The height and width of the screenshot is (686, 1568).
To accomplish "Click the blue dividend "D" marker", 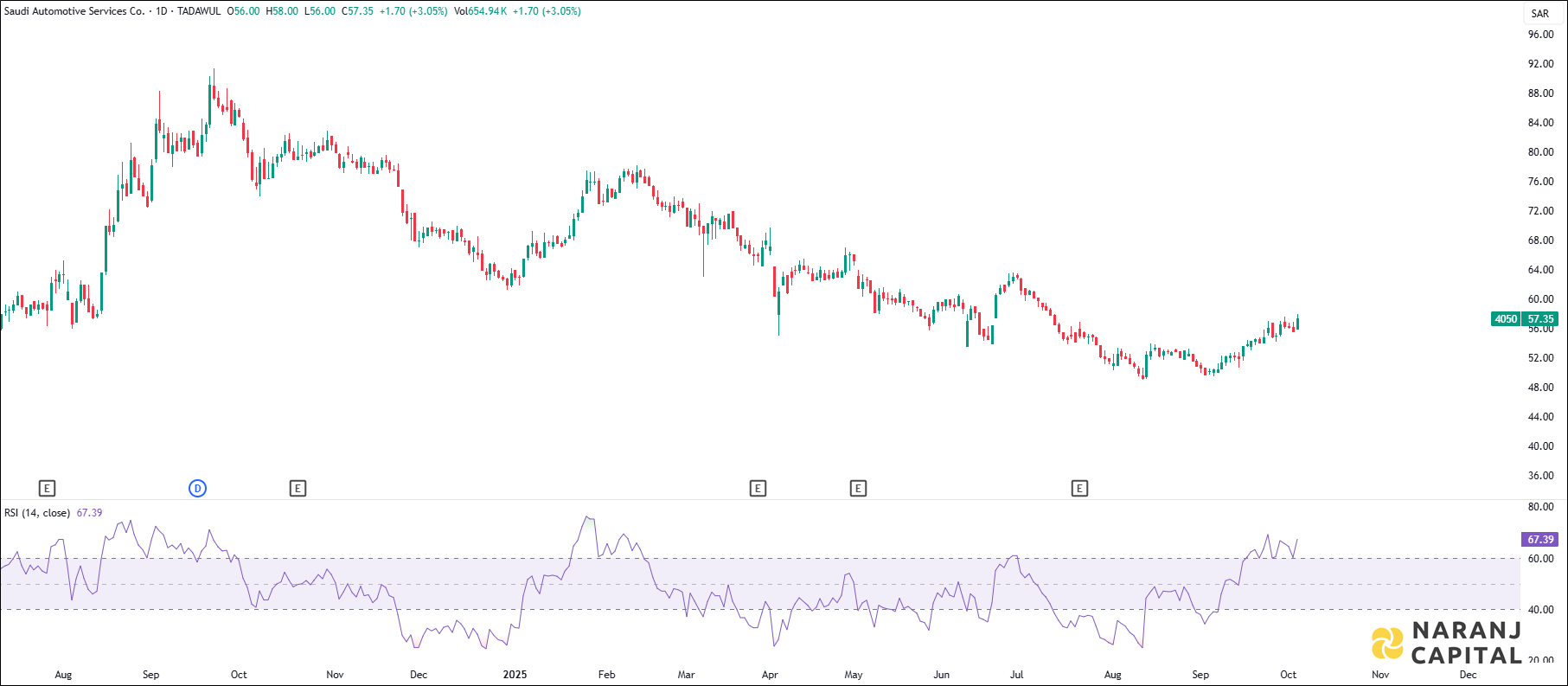I will click(197, 489).
